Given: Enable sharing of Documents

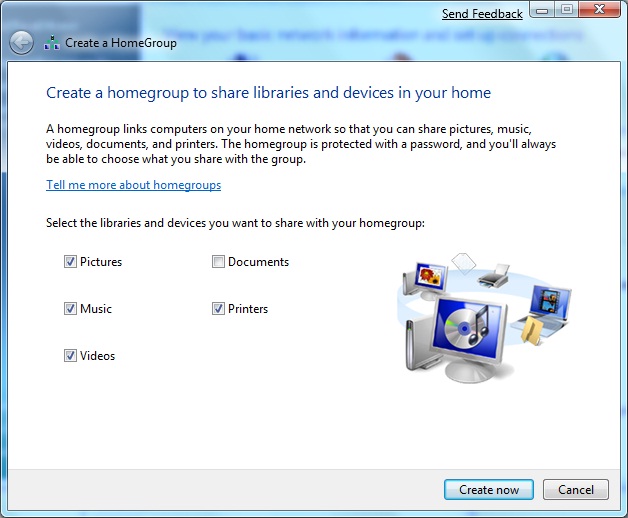Looking at the screenshot, I should [x=218, y=262].
